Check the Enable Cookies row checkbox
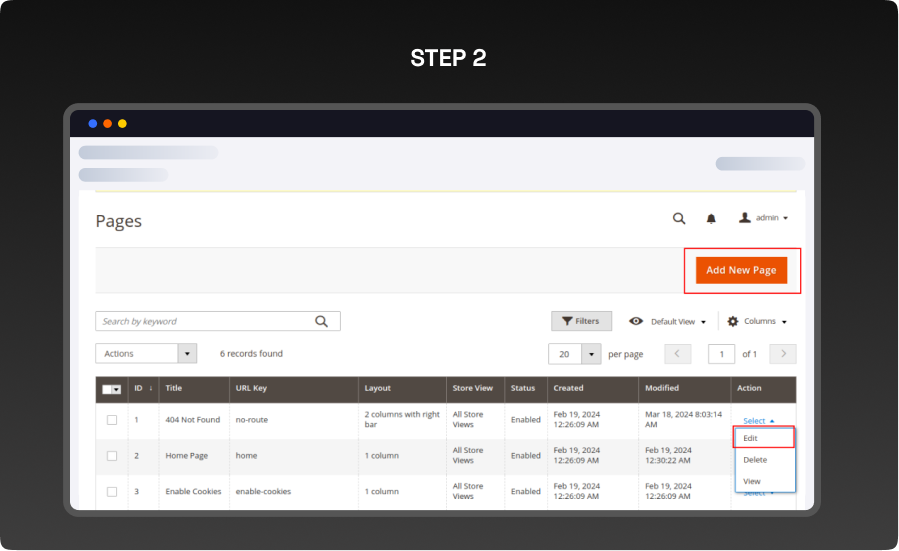899x551 pixels. click(112, 492)
